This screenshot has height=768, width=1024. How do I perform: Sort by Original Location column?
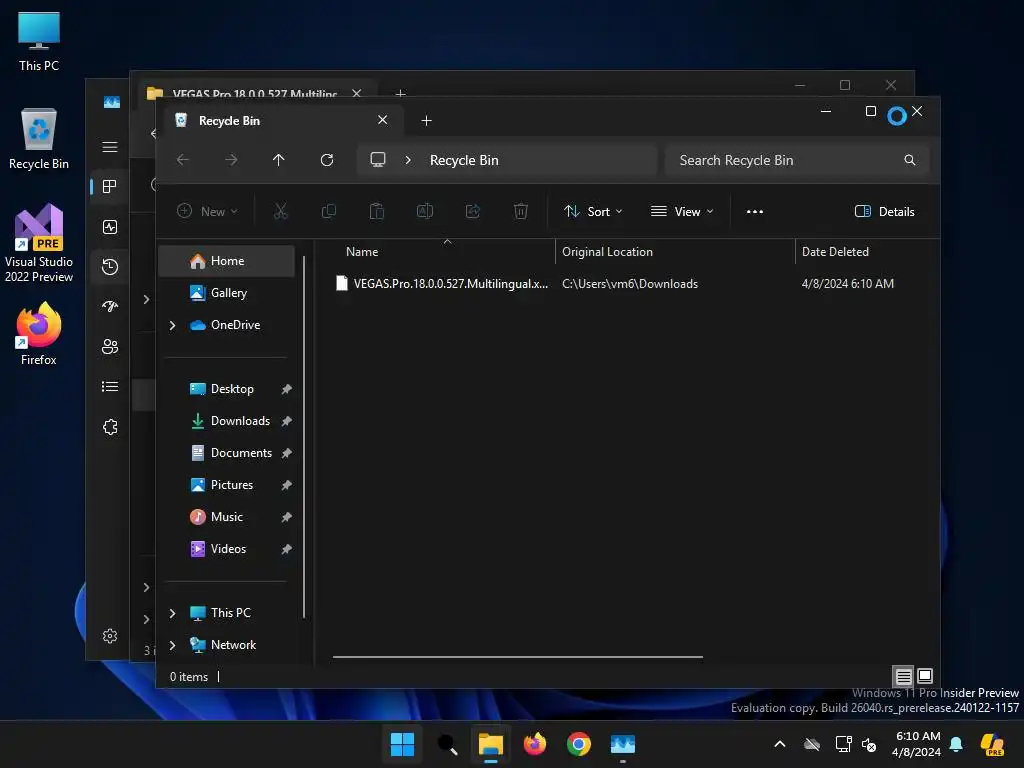pyautogui.click(x=675, y=251)
